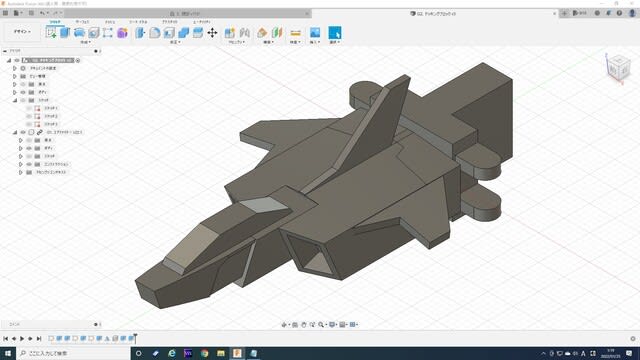
Task: Click the Zoom magnifier icon
Action: point(321,324)
